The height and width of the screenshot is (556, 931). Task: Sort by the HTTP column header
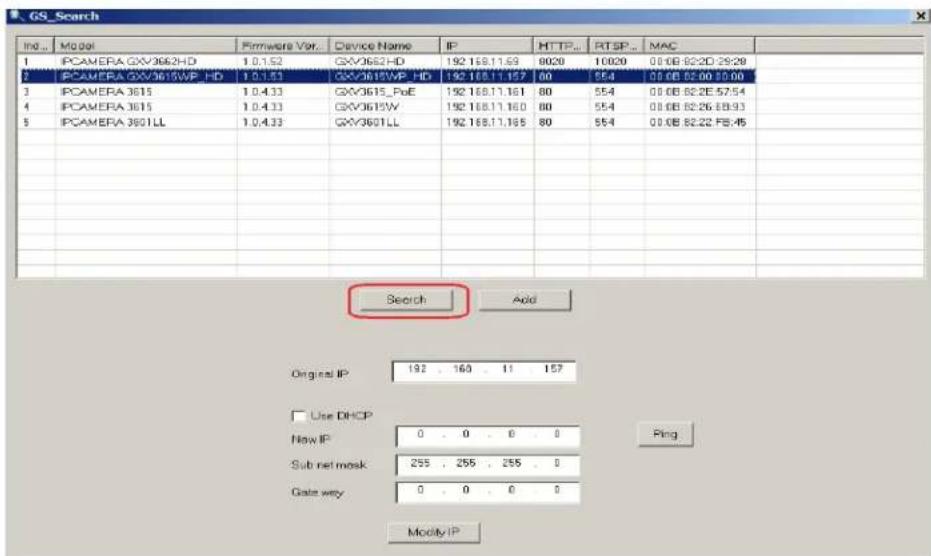(x=561, y=46)
